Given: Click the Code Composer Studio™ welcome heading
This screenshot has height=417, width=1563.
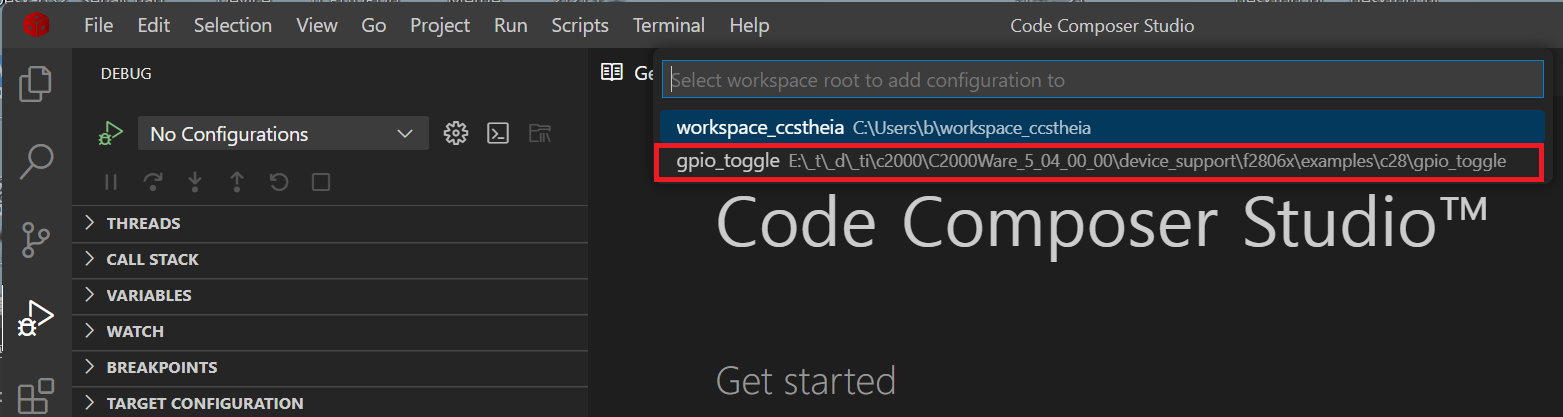Looking at the screenshot, I should pyautogui.click(x=1102, y=224).
